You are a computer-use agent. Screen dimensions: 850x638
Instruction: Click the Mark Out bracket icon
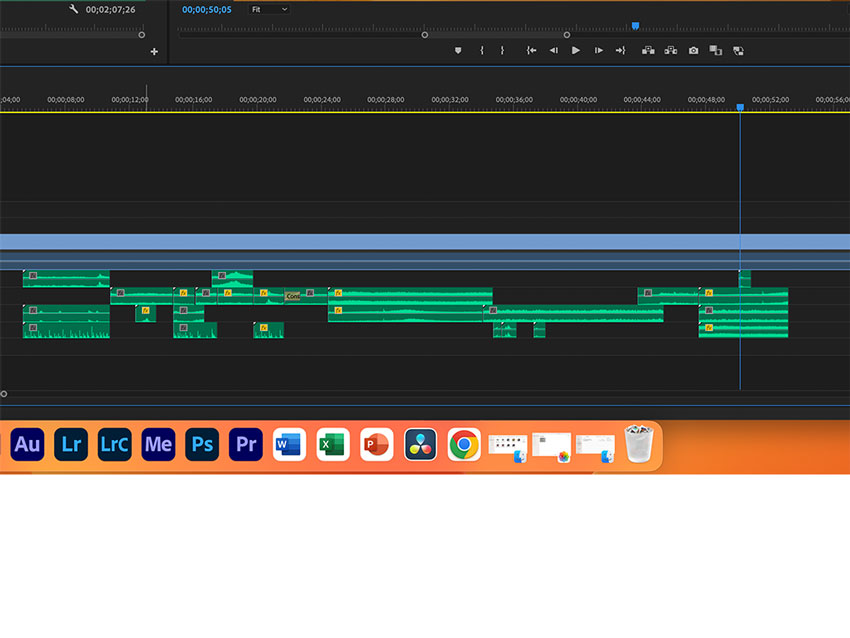point(502,50)
